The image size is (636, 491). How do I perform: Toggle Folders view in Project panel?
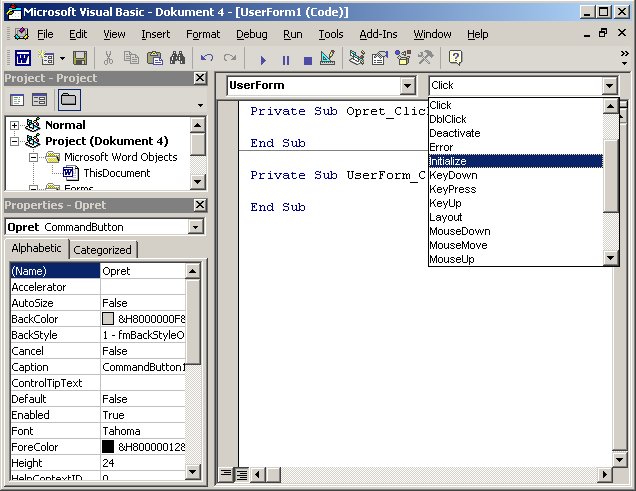(x=69, y=100)
